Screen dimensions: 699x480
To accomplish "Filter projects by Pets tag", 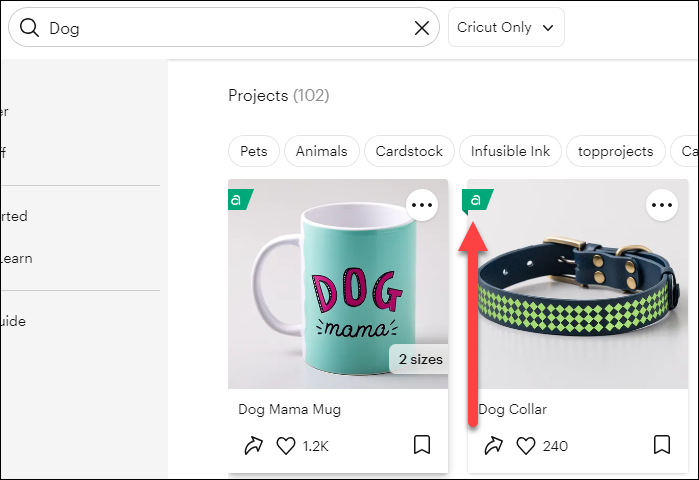I will click(254, 151).
